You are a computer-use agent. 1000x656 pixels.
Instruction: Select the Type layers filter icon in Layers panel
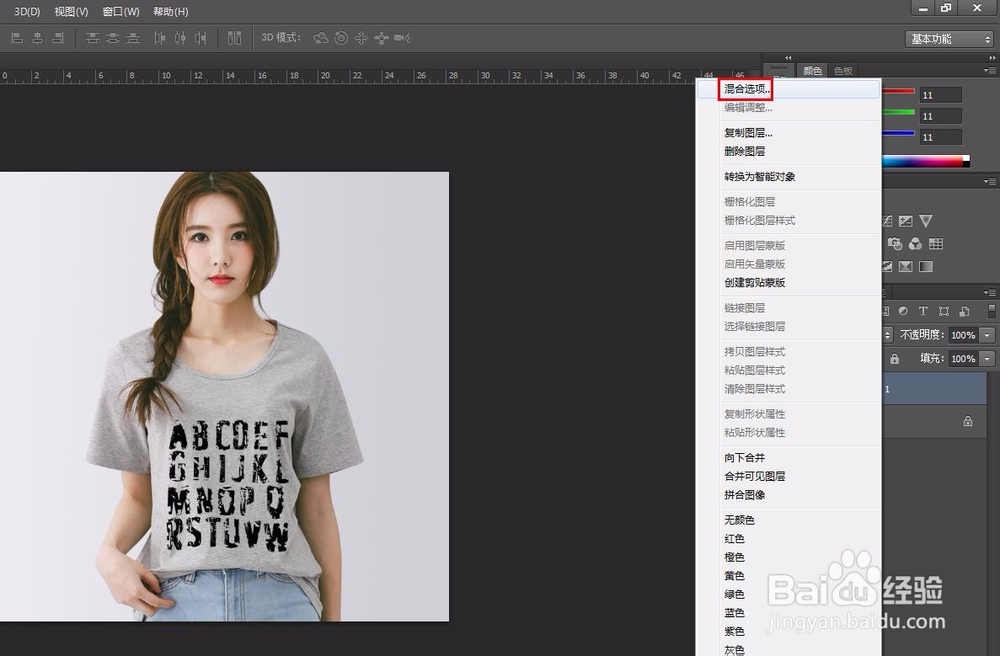coord(923,310)
